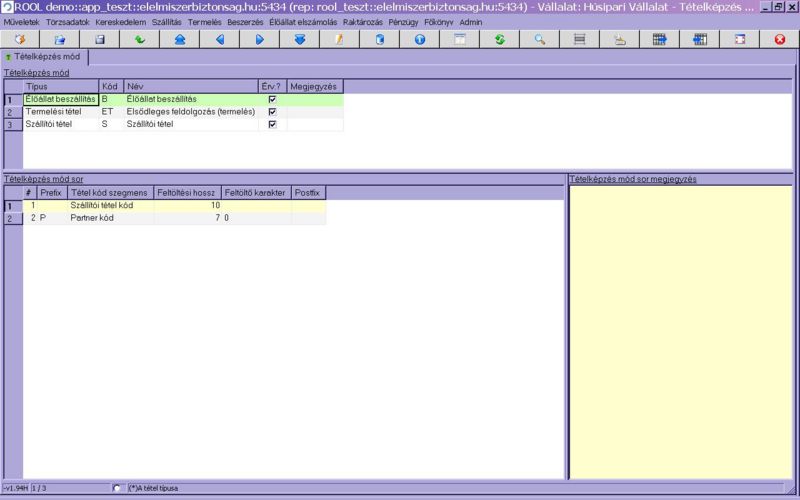
Task: Click the magnifier search icon in toolbar
Action: [x=539, y=40]
